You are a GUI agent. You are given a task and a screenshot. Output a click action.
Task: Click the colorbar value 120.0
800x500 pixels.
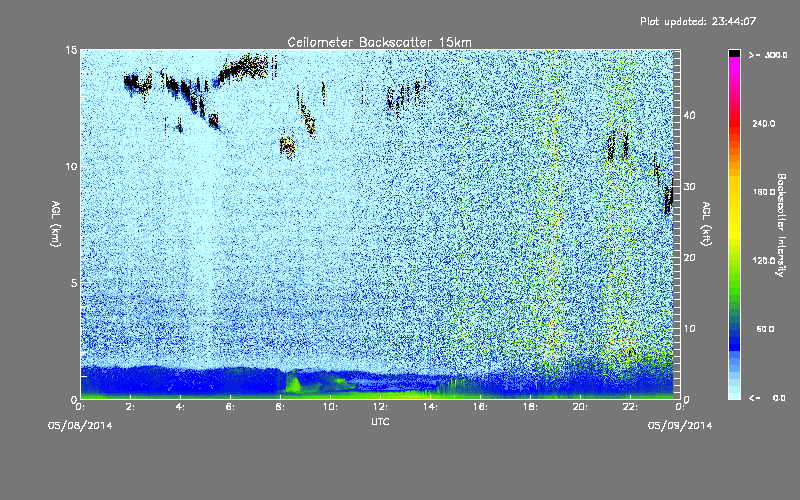[x=764, y=261]
